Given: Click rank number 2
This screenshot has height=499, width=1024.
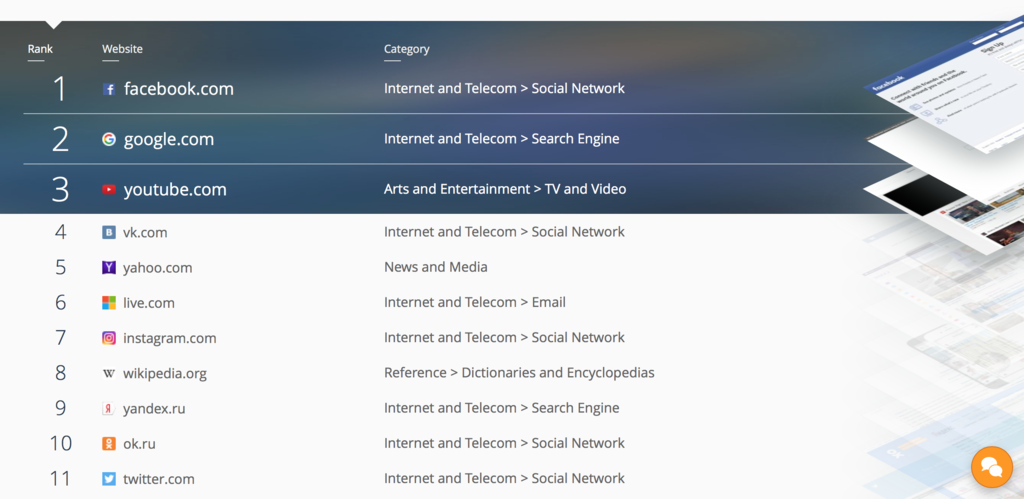Looking at the screenshot, I should (x=60, y=139).
